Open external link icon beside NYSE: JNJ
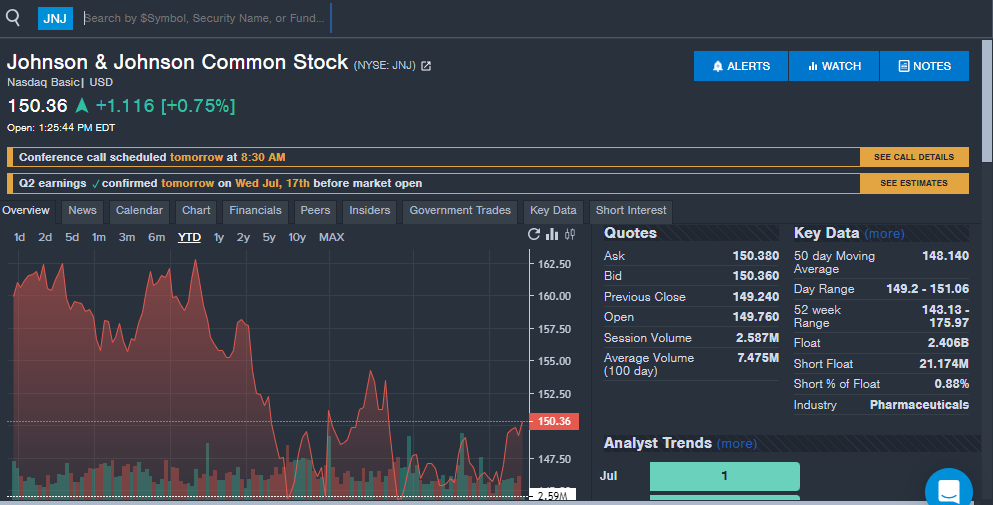 426,66
